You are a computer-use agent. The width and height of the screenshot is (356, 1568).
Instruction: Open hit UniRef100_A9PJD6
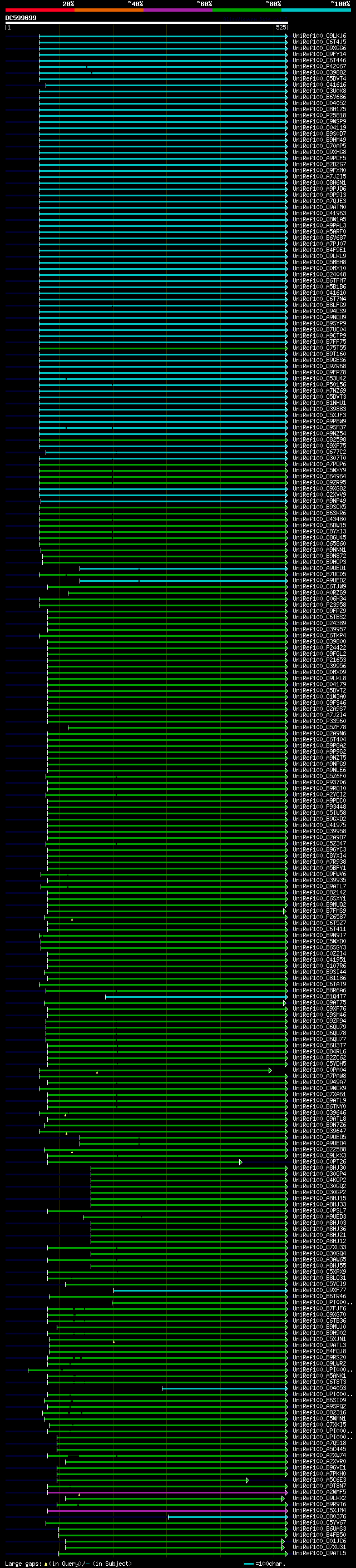pyautogui.click(x=319, y=189)
